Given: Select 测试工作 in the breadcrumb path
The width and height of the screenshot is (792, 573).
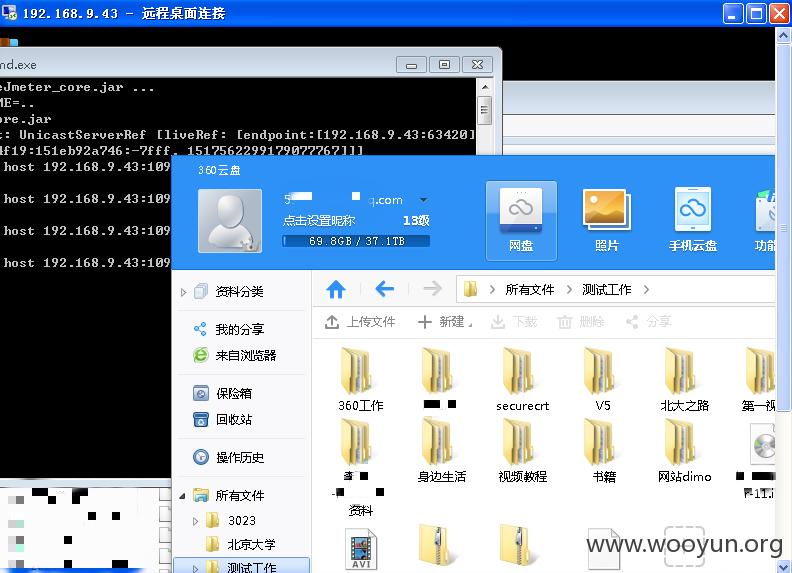Looking at the screenshot, I should (x=607, y=290).
